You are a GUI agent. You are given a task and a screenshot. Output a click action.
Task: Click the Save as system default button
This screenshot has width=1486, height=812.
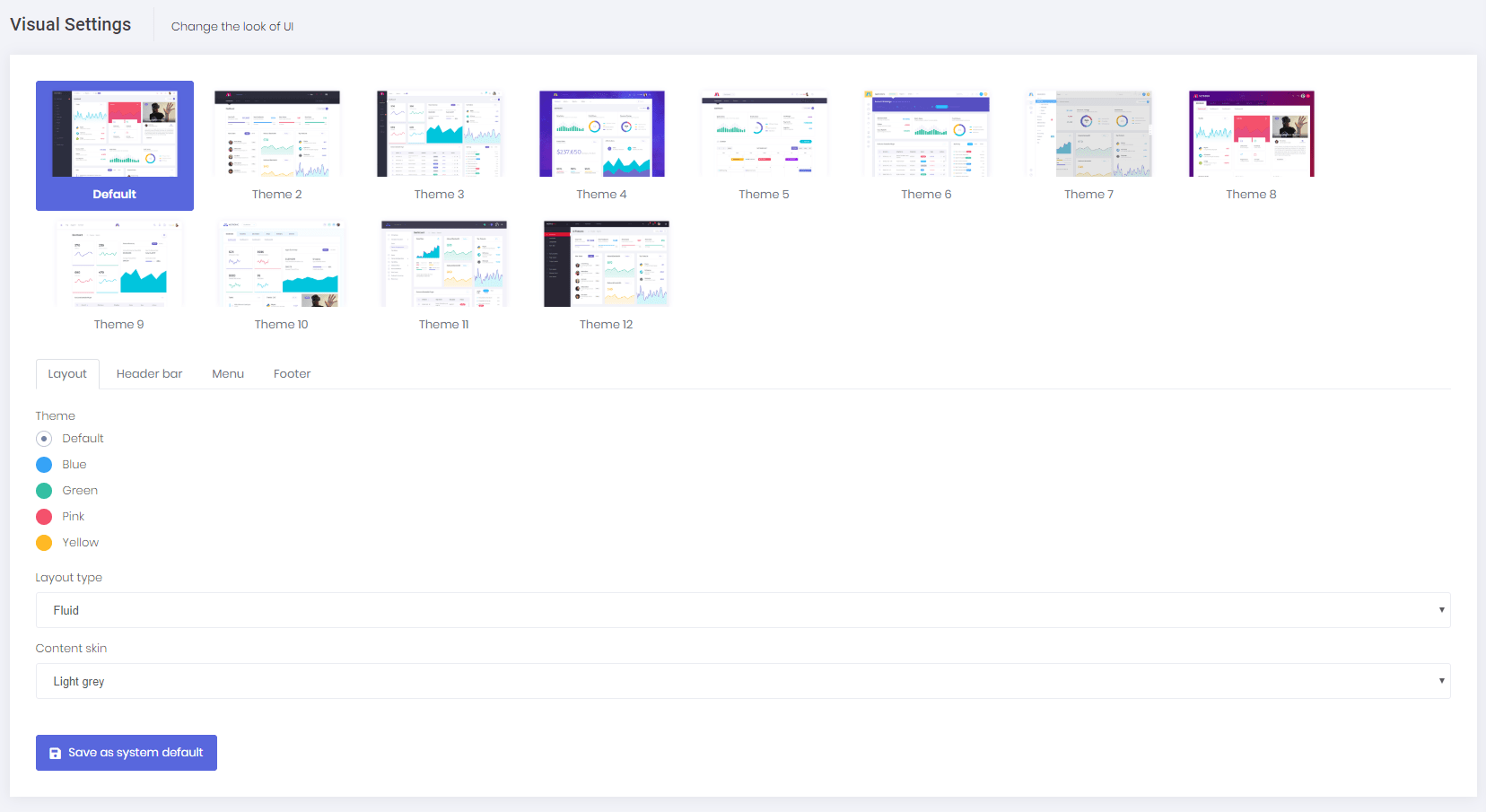click(x=126, y=752)
